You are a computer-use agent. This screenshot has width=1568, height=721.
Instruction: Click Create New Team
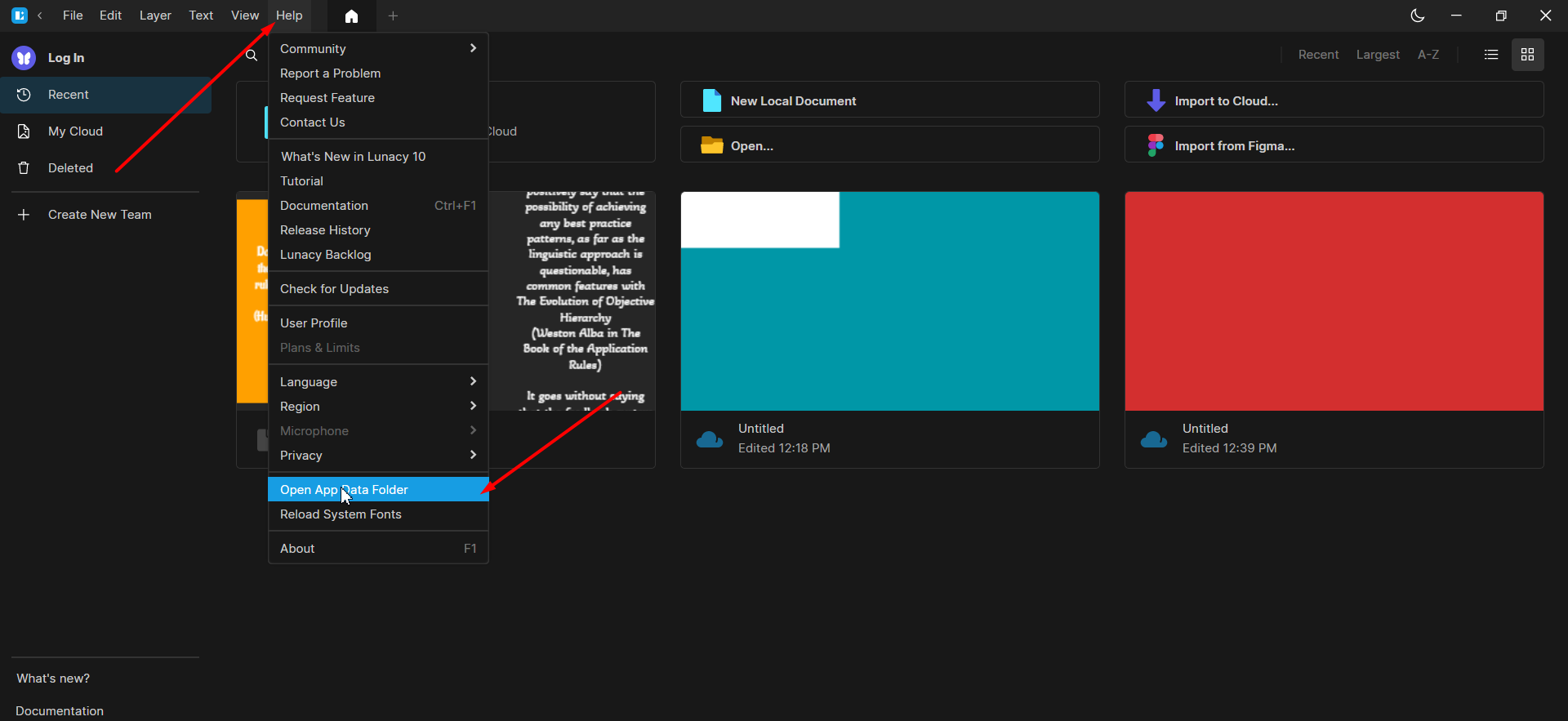pos(100,215)
